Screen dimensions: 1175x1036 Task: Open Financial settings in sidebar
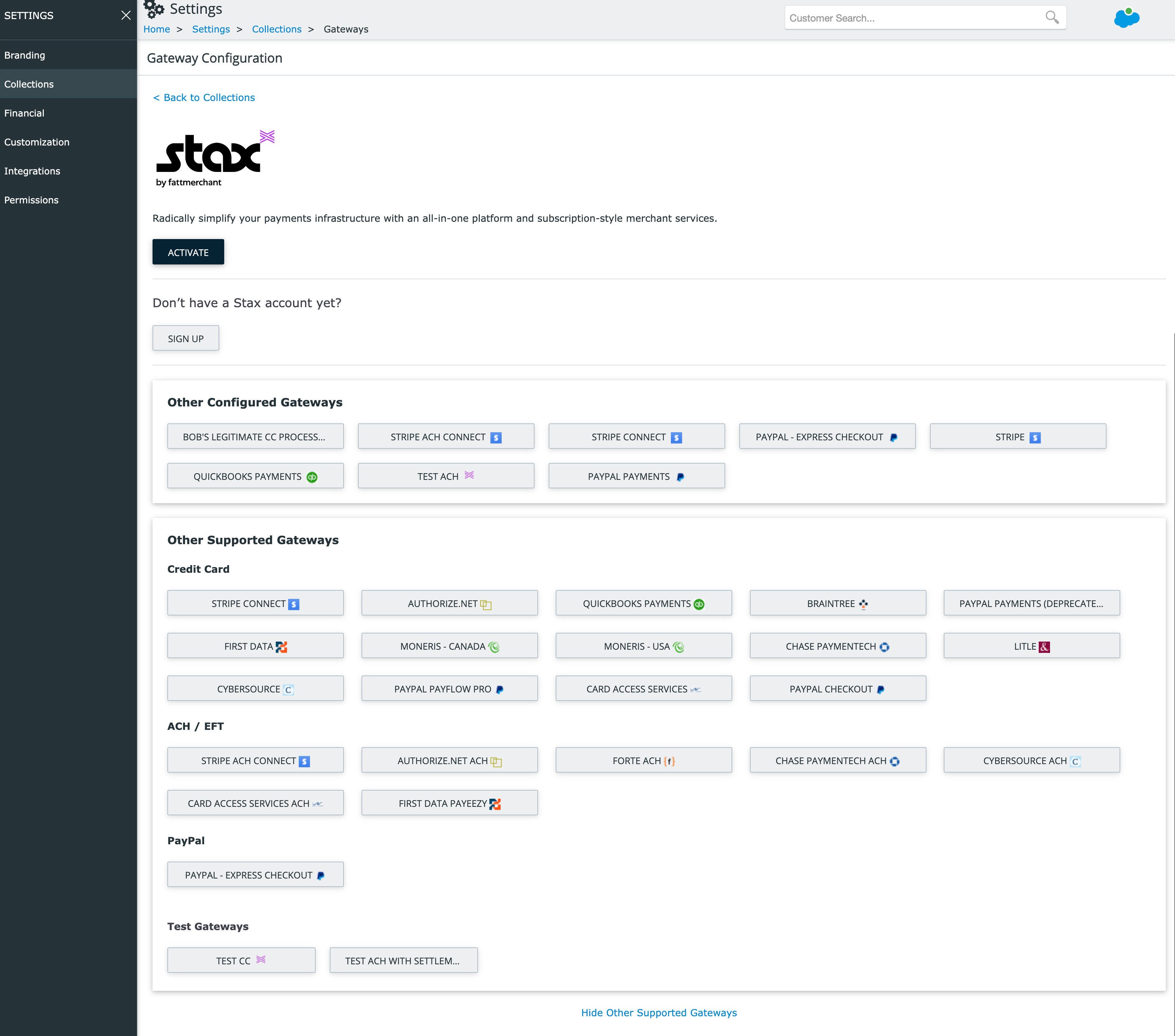click(68, 113)
